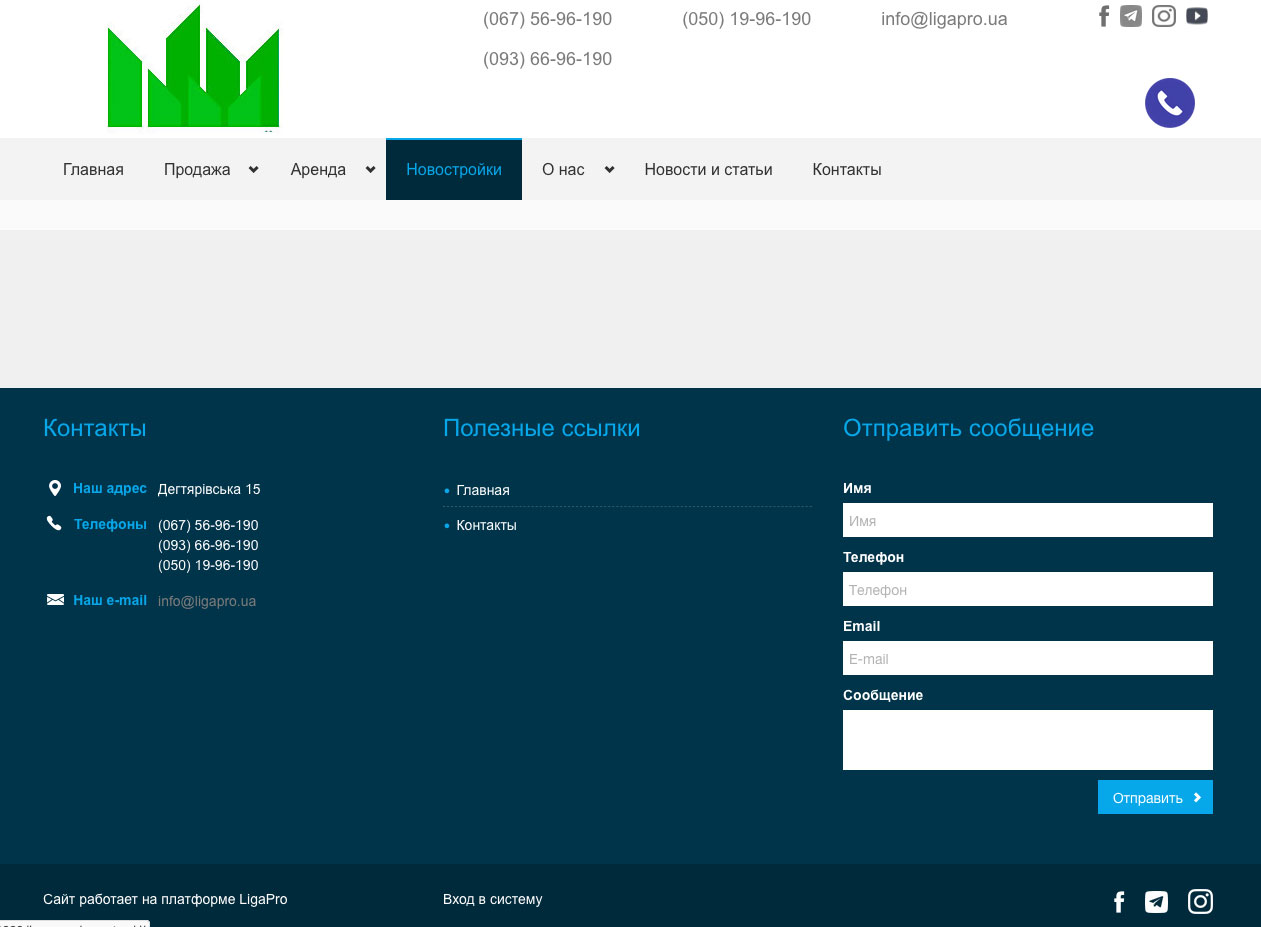The height and width of the screenshot is (927, 1261).
Task: Focus the Имя input field
Action: pyautogui.click(x=1027, y=520)
